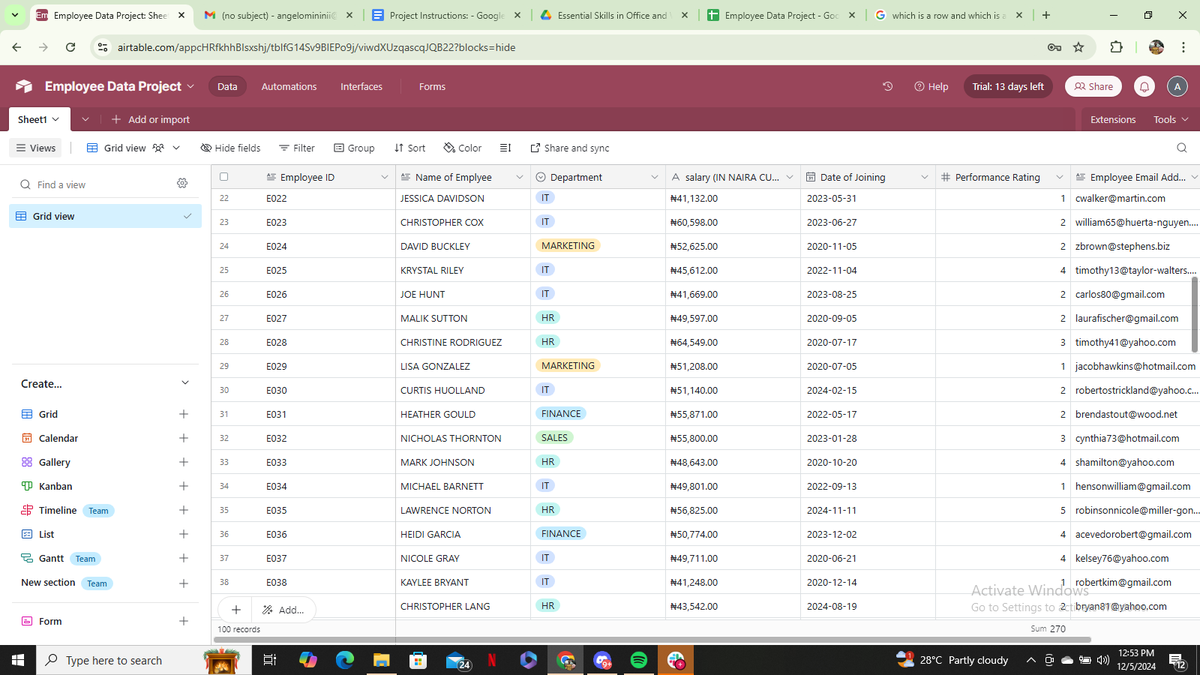Add a List view with plus
The height and width of the screenshot is (675, 1200).
tap(183, 534)
